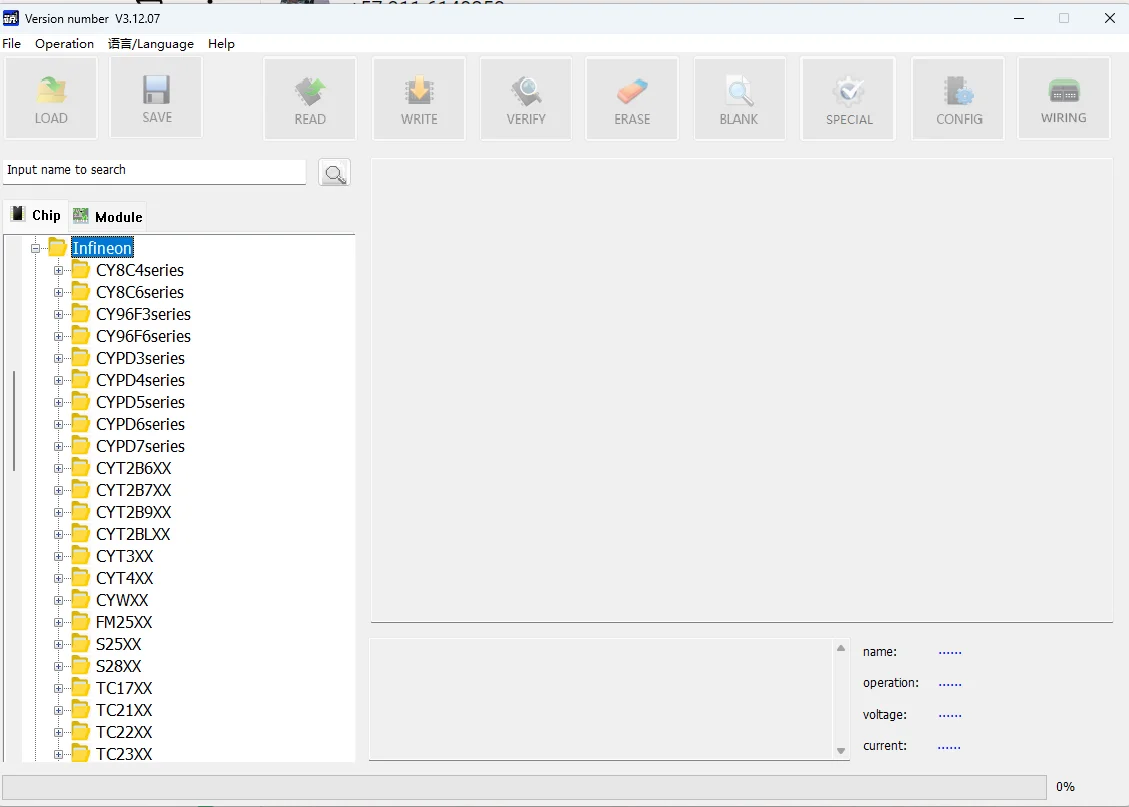Select the Infineon tree label
Screen dimensions: 1129x807
[x=102, y=248]
